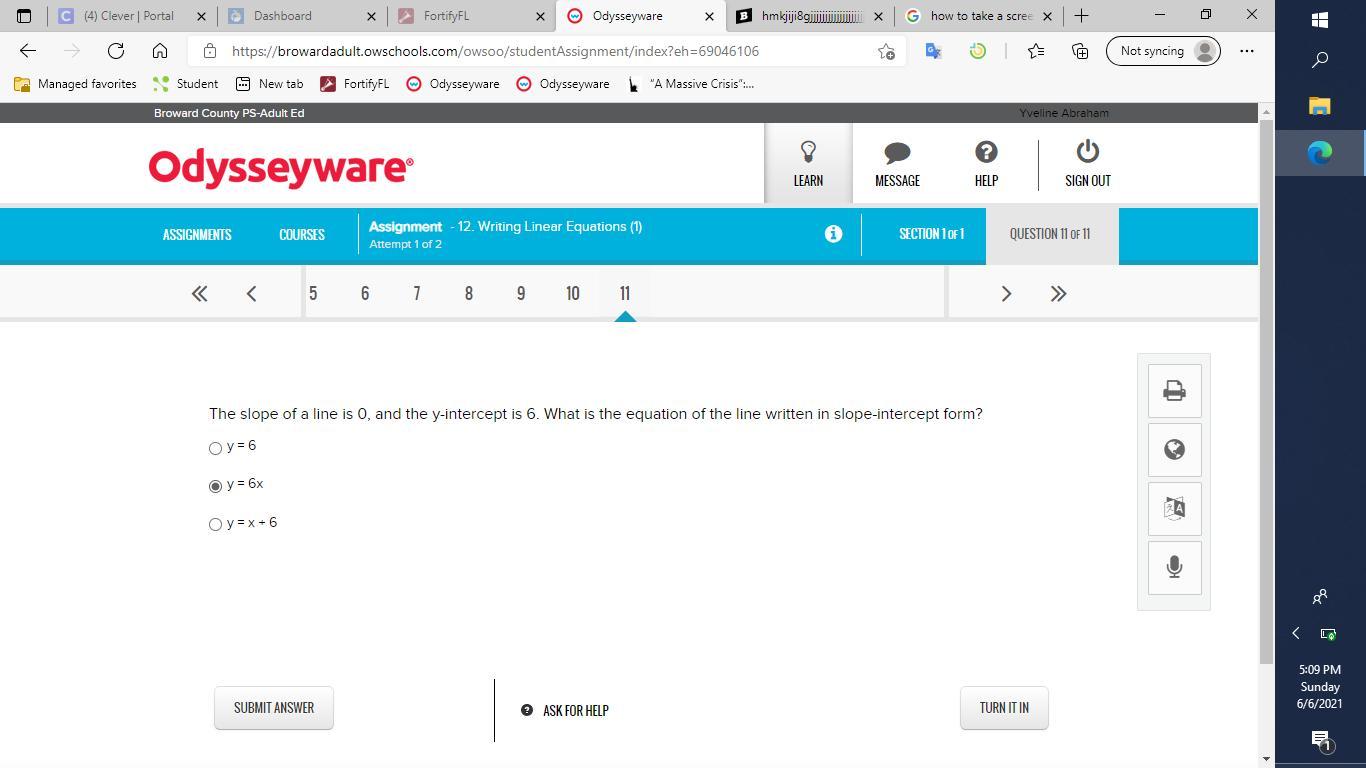Open browser settings ellipsis menu
The width and height of the screenshot is (1366, 768).
[1246, 51]
